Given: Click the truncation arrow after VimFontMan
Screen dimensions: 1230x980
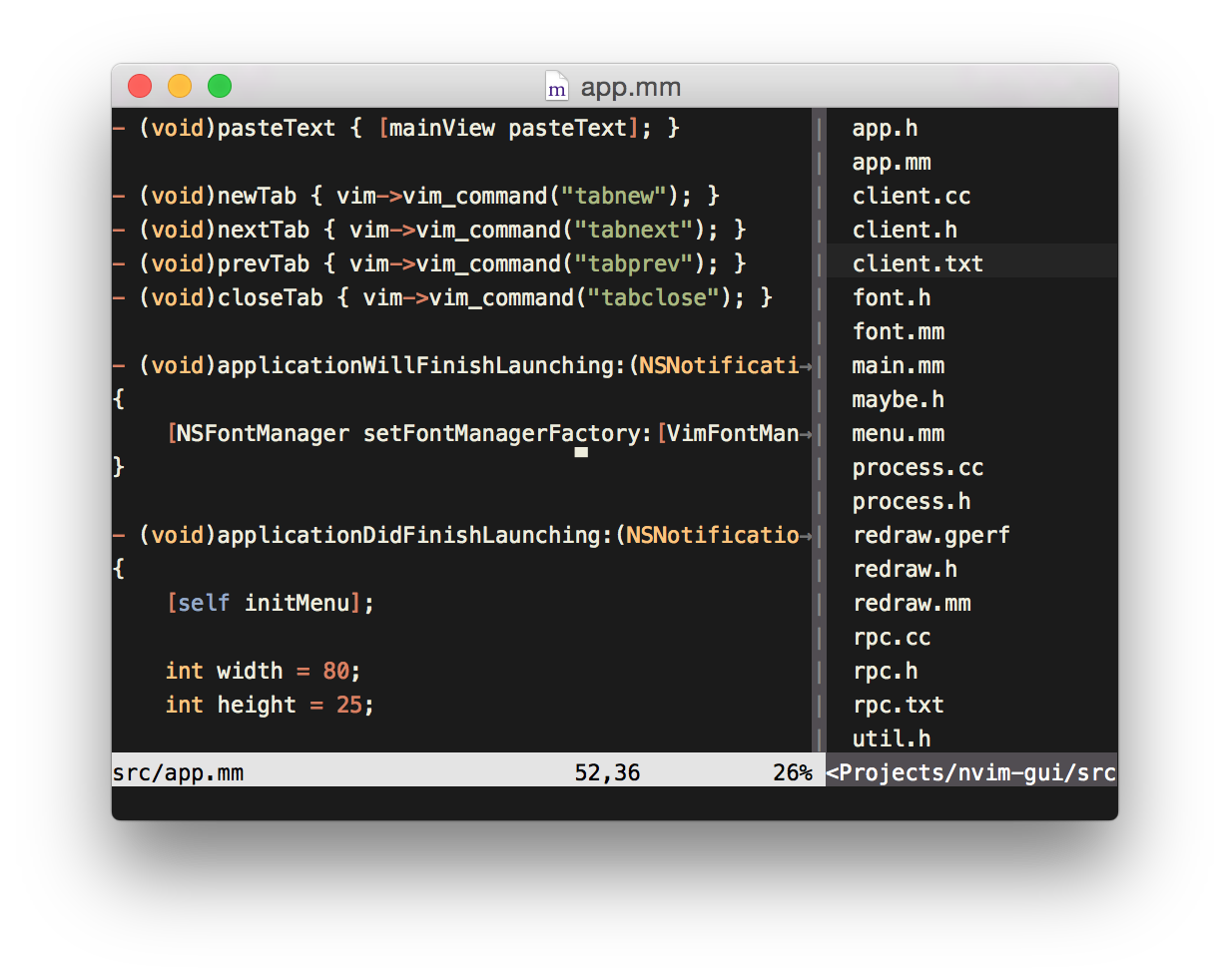Looking at the screenshot, I should 807,434.
